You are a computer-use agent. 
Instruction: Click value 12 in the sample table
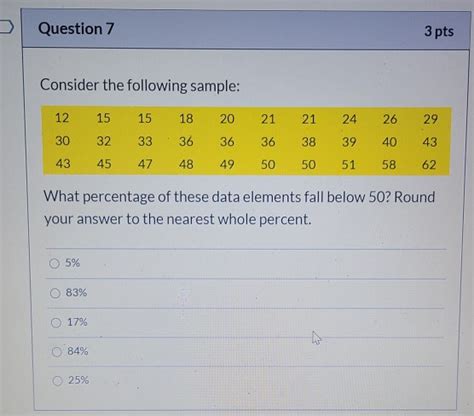coord(62,118)
